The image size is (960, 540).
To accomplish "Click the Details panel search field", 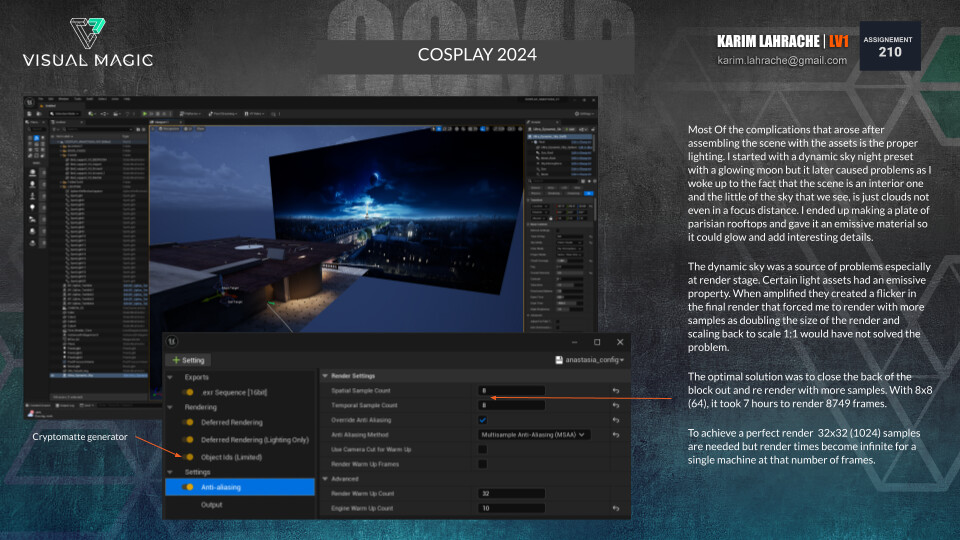I will (x=555, y=181).
